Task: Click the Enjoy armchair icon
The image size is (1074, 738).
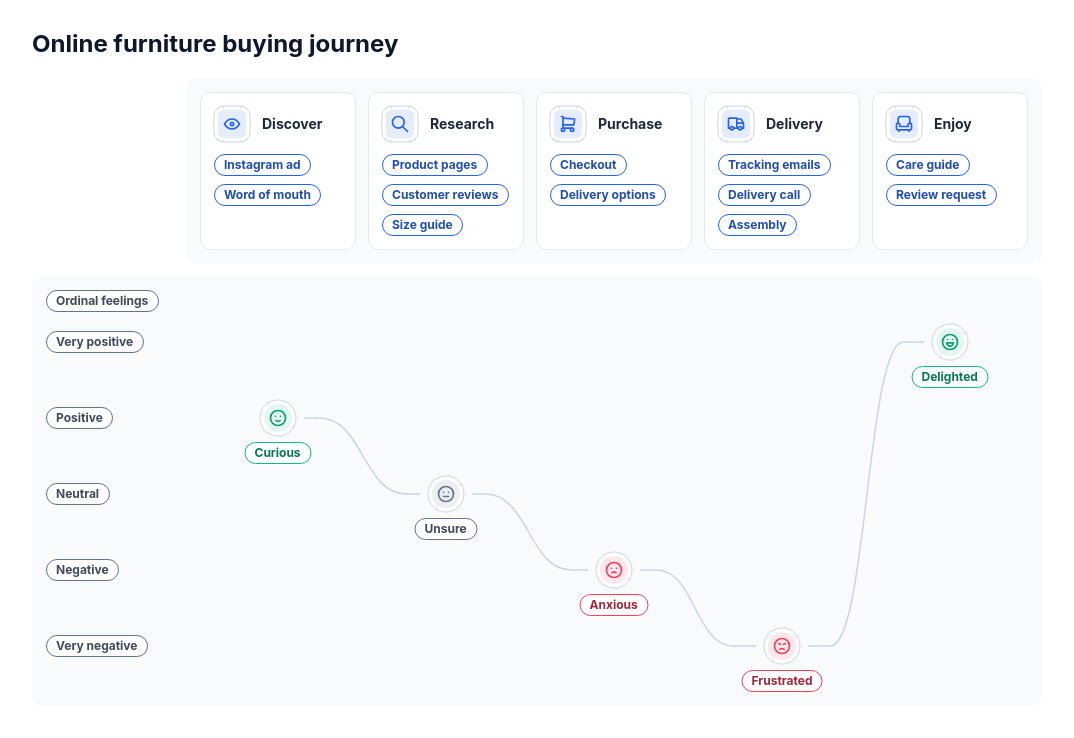Action: [904, 124]
